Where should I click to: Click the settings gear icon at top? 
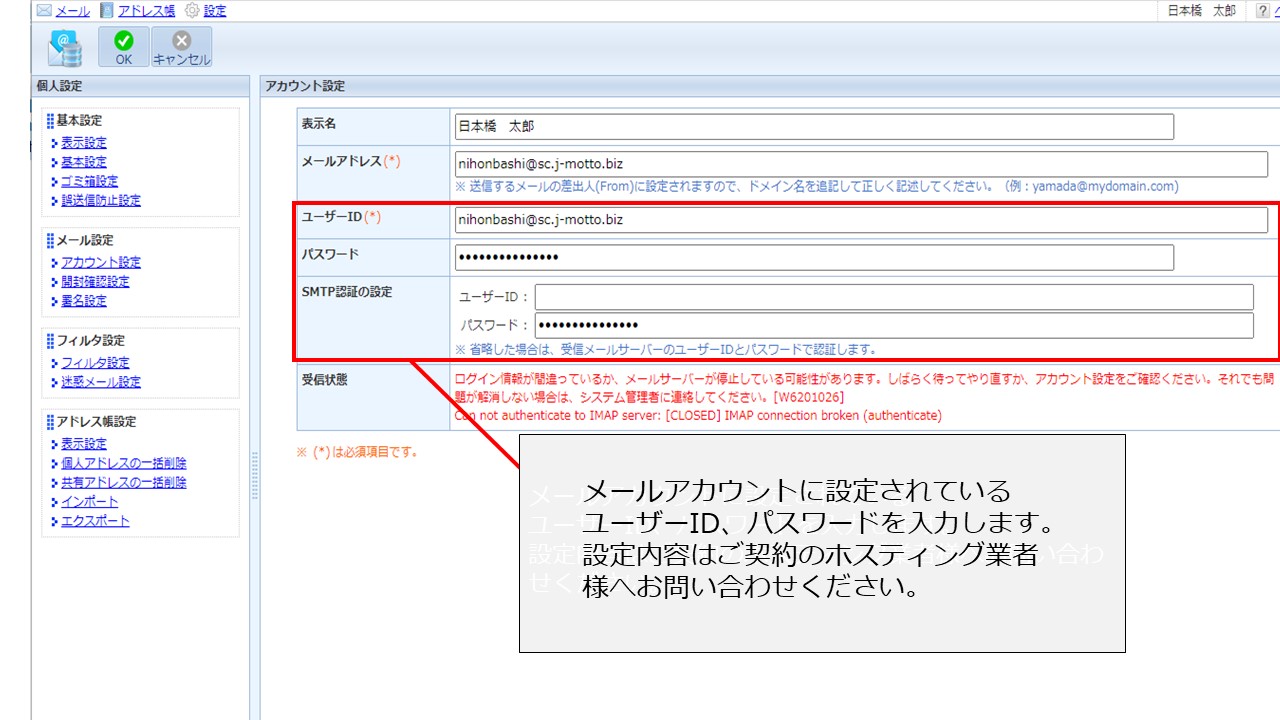[192, 11]
